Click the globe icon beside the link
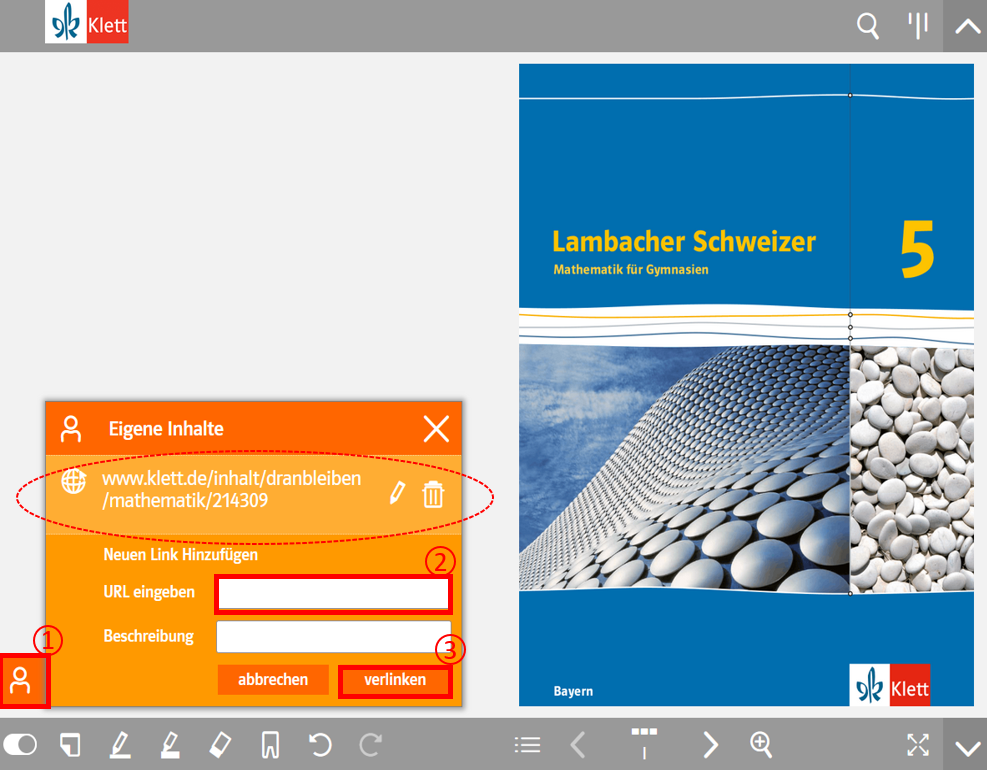This screenshot has height=771, width=987. 74,481
